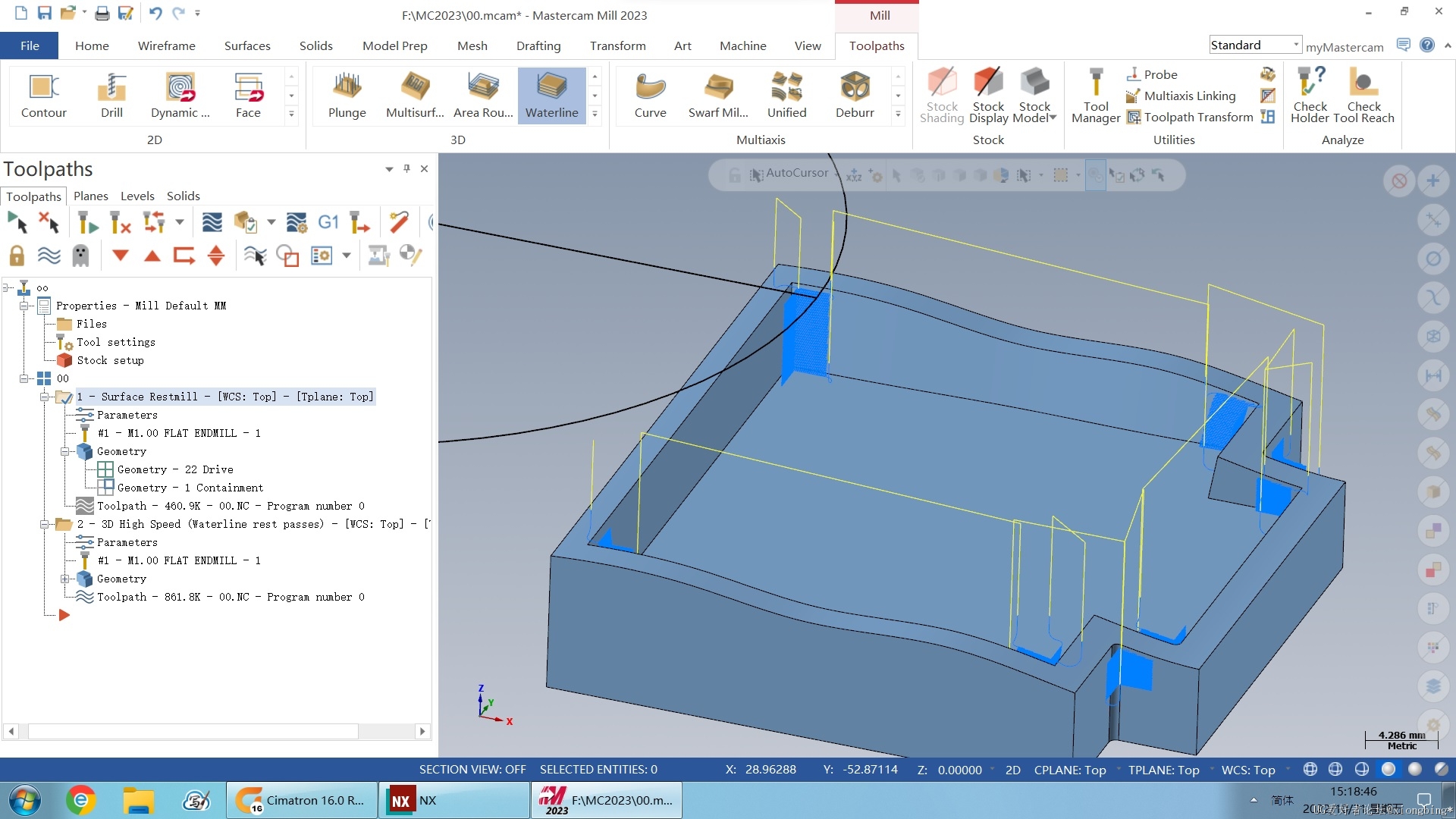The image size is (1456, 819).
Task: Toggle toolpath display wave icon
Action: point(49,256)
